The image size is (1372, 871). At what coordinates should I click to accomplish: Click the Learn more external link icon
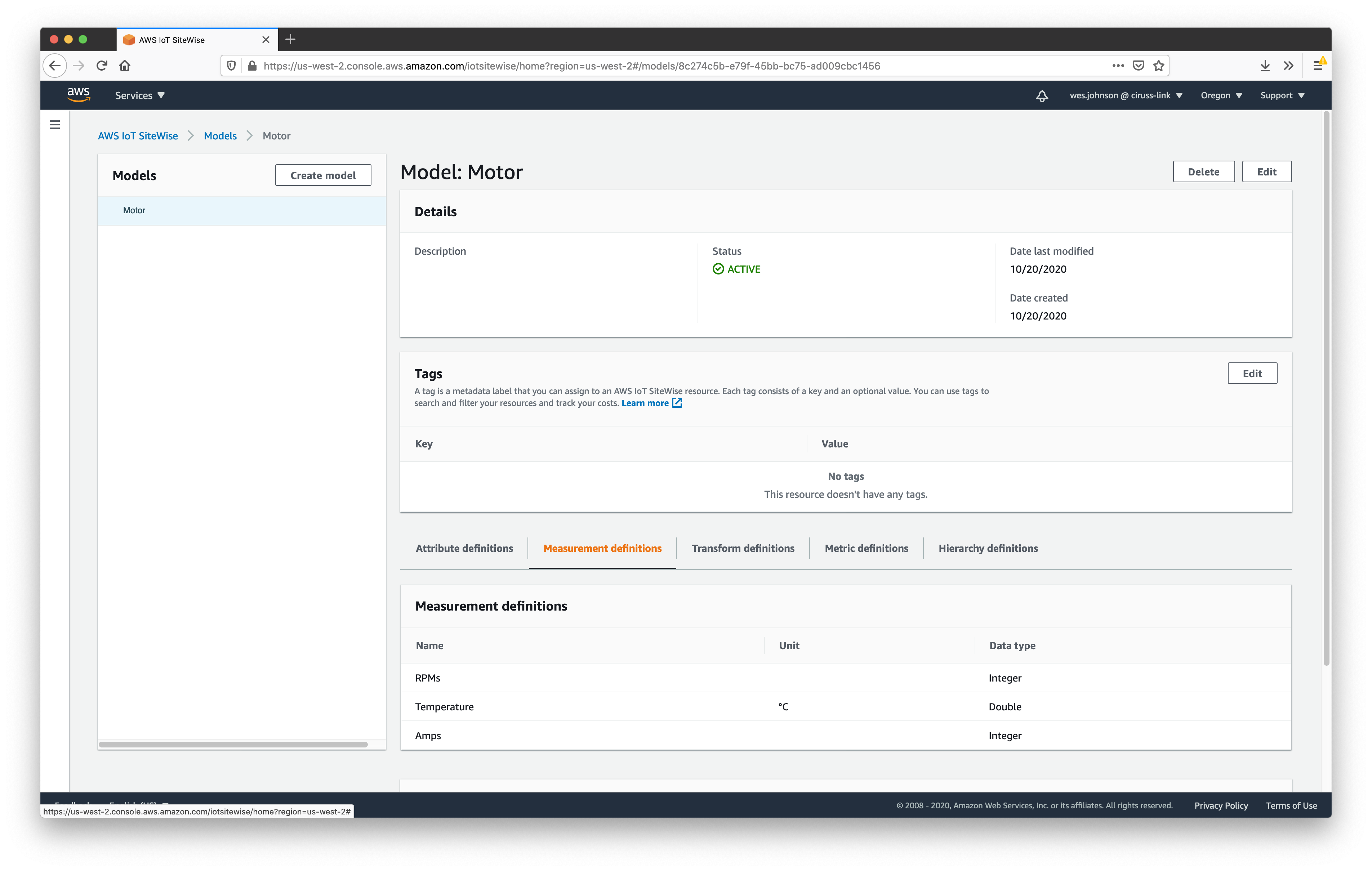coord(677,403)
